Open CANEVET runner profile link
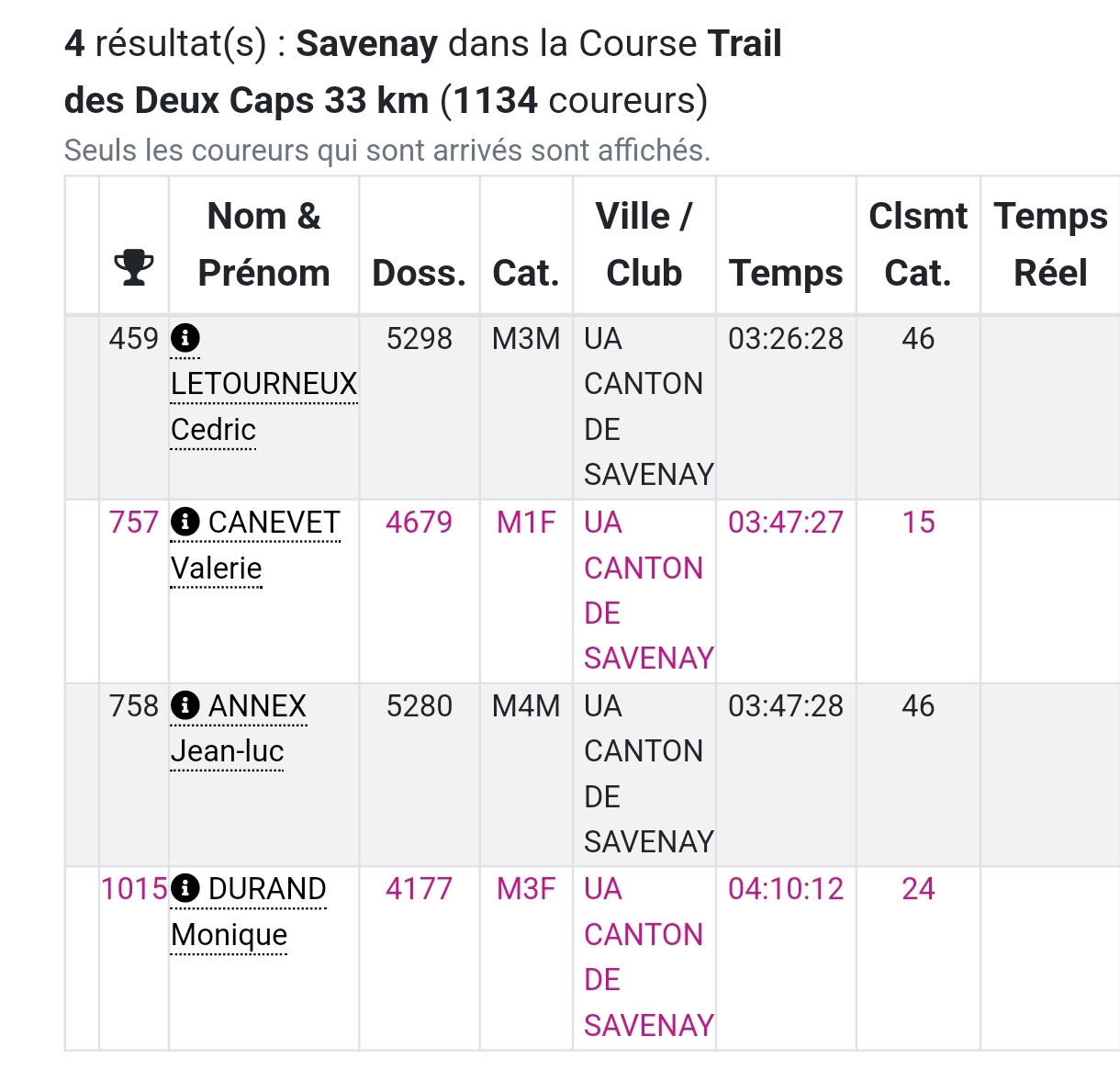The width and height of the screenshot is (1120, 1070). [274, 523]
